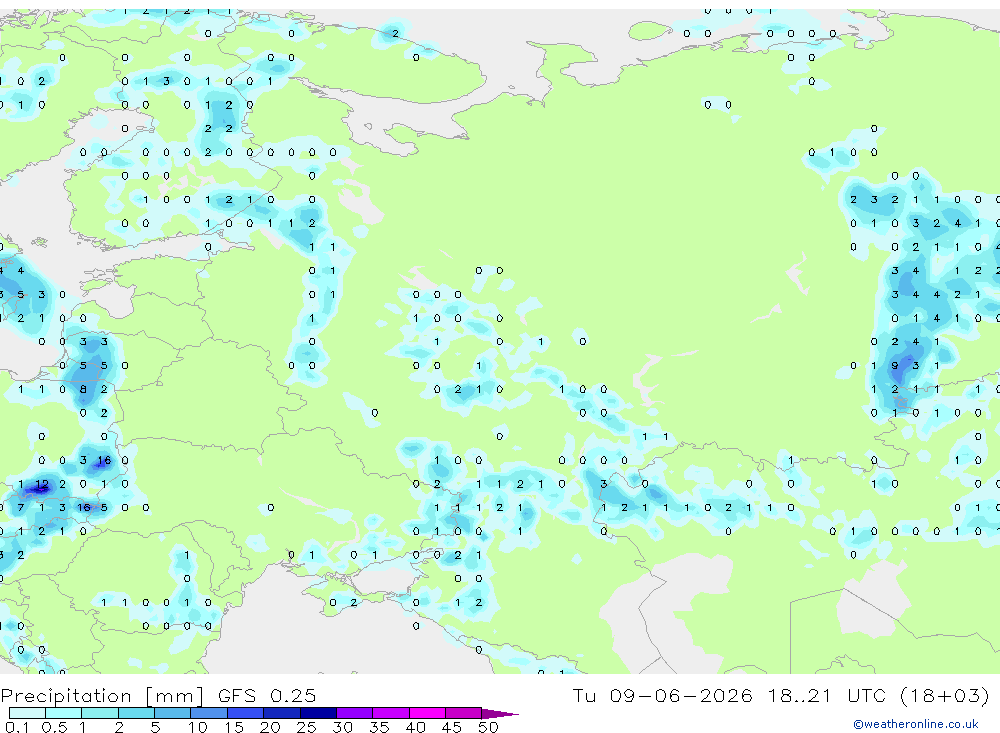
Task: Click the 'Precipitation [mm]' title text
Action: pyautogui.click(x=103, y=695)
